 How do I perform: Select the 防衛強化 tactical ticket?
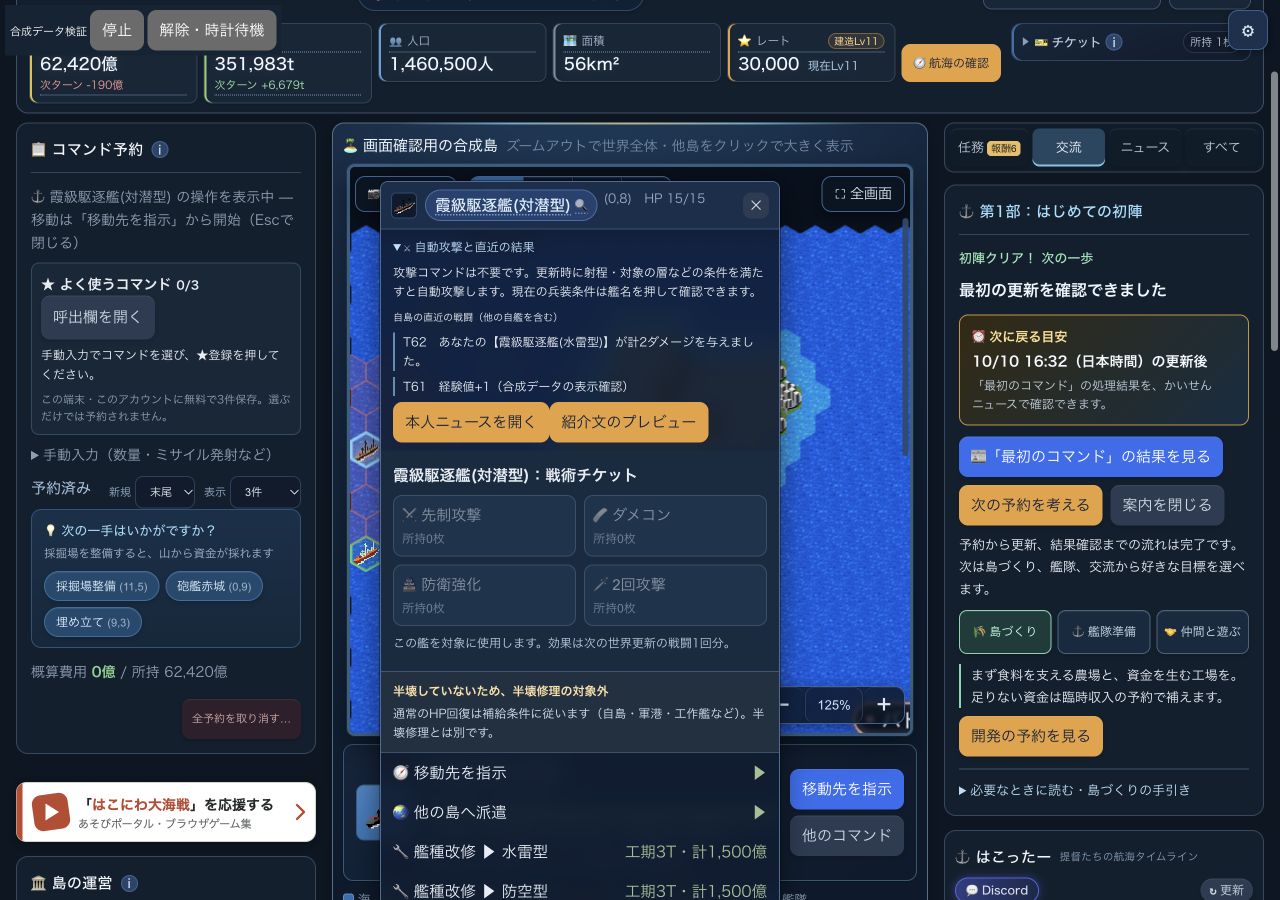pos(484,595)
